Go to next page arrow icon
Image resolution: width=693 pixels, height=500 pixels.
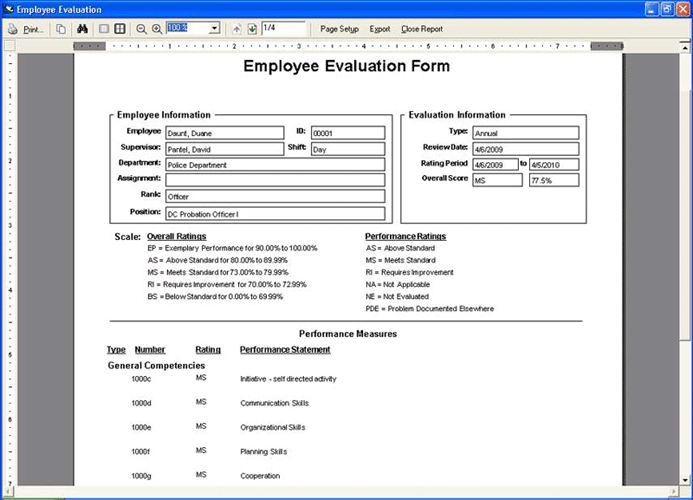pos(251,29)
